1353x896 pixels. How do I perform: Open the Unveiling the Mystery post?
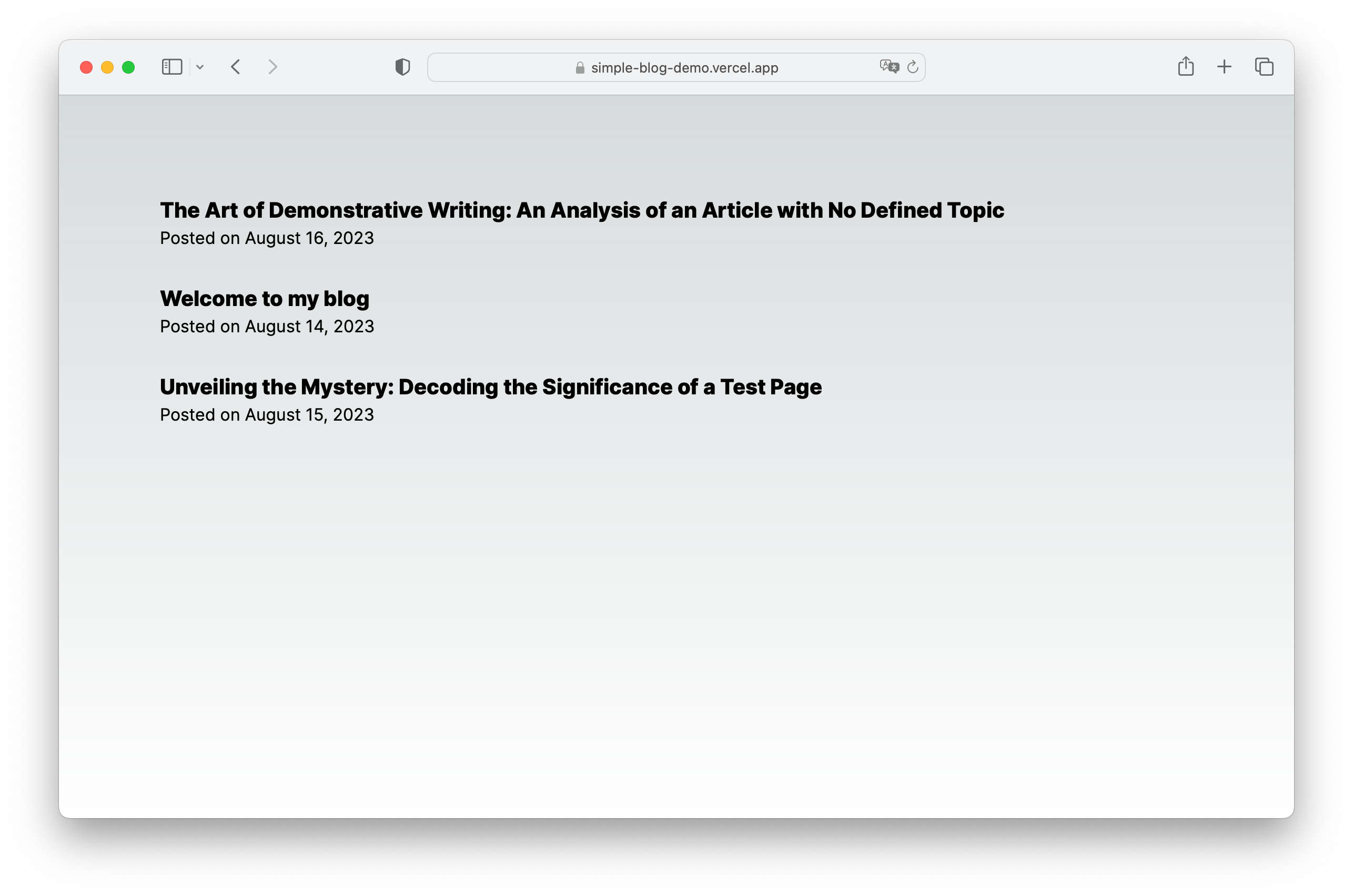pos(490,387)
